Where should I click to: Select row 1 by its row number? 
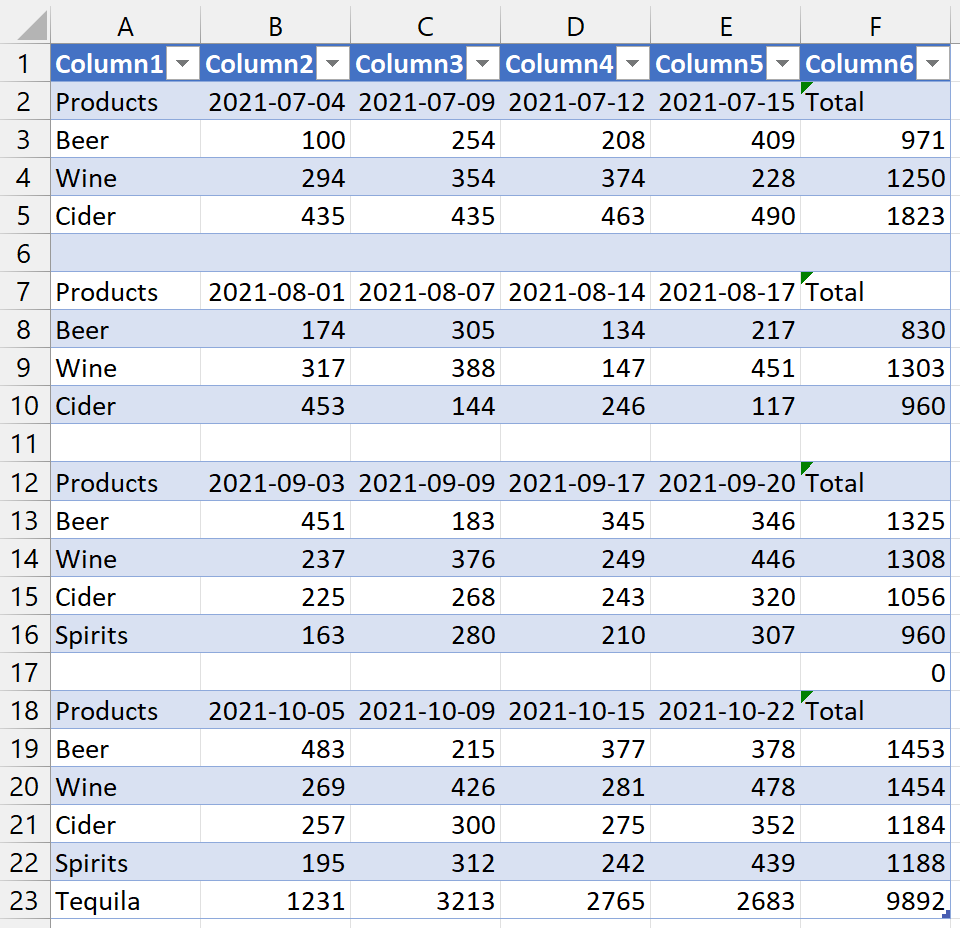click(24, 63)
